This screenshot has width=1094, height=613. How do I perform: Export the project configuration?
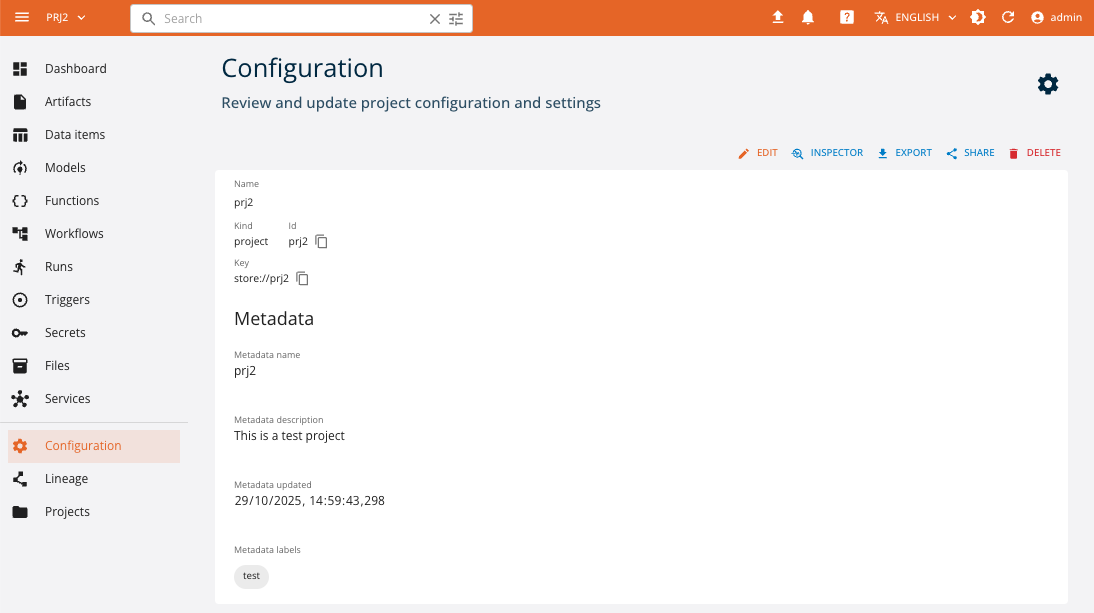coord(904,152)
